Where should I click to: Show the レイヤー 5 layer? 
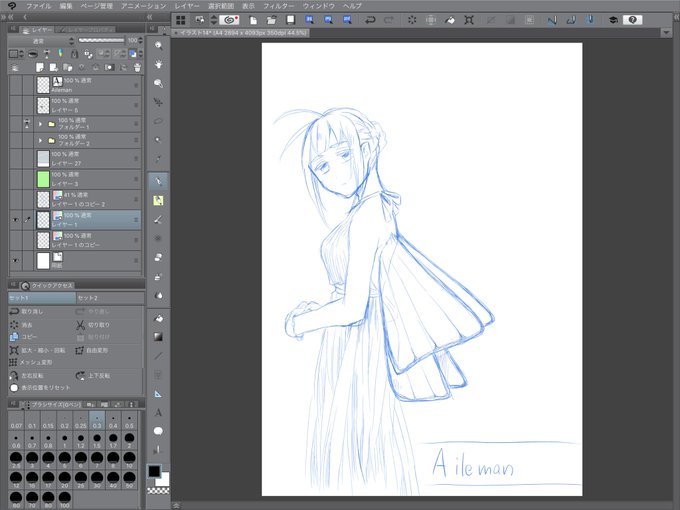pyautogui.click(x=16, y=105)
